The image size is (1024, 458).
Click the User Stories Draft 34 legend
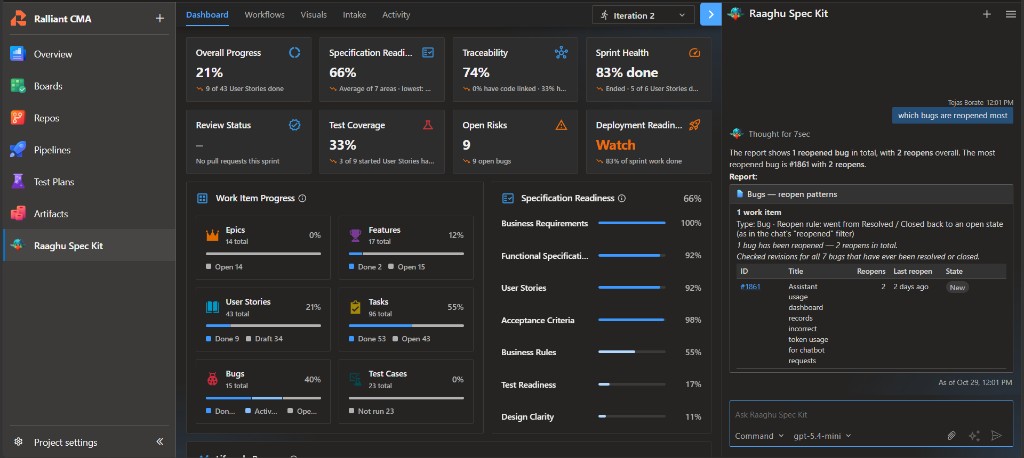tap(264, 339)
